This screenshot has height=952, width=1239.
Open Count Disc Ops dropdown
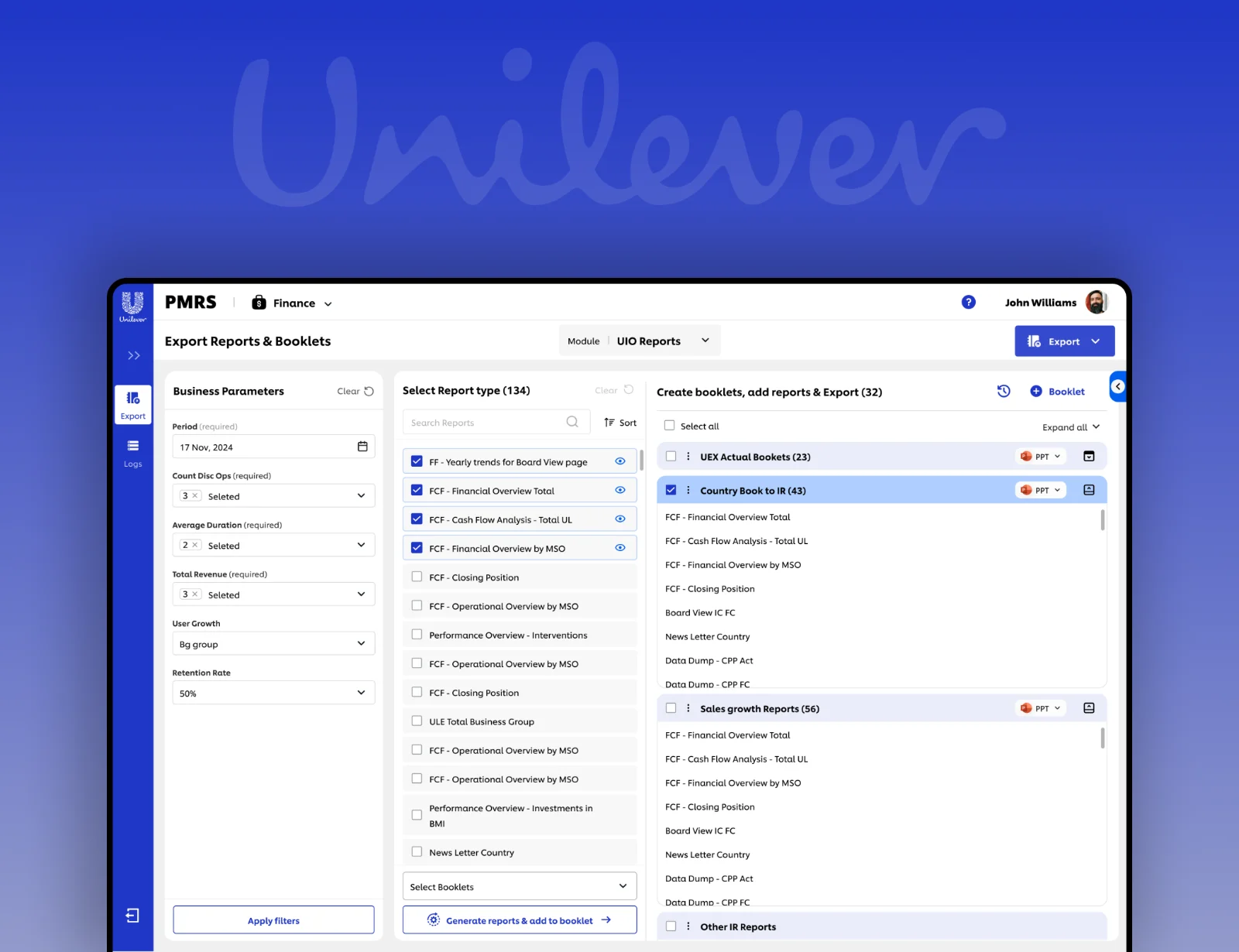(273, 495)
